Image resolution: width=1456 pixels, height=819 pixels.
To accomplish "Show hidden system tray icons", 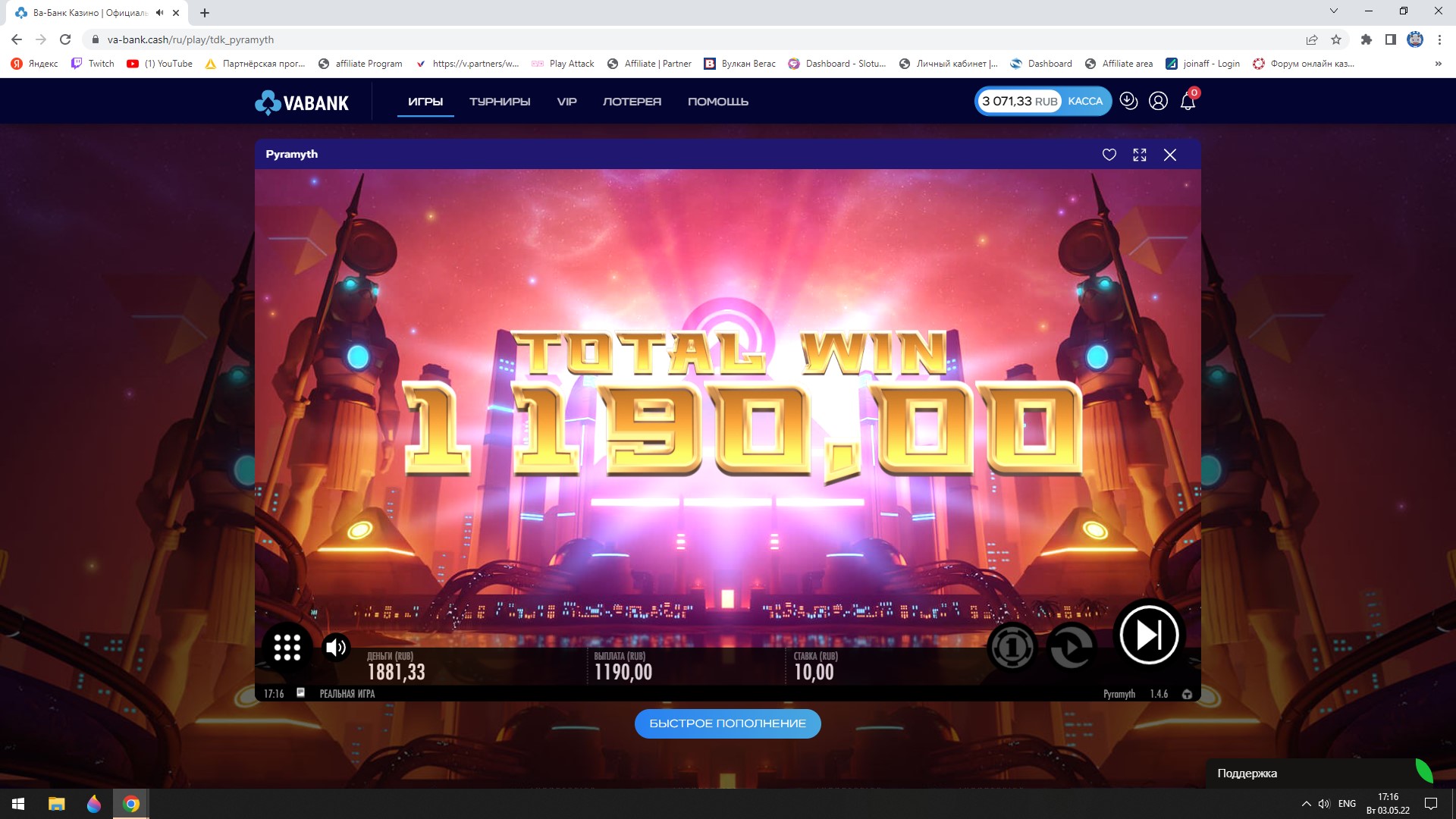I will 1306,804.
